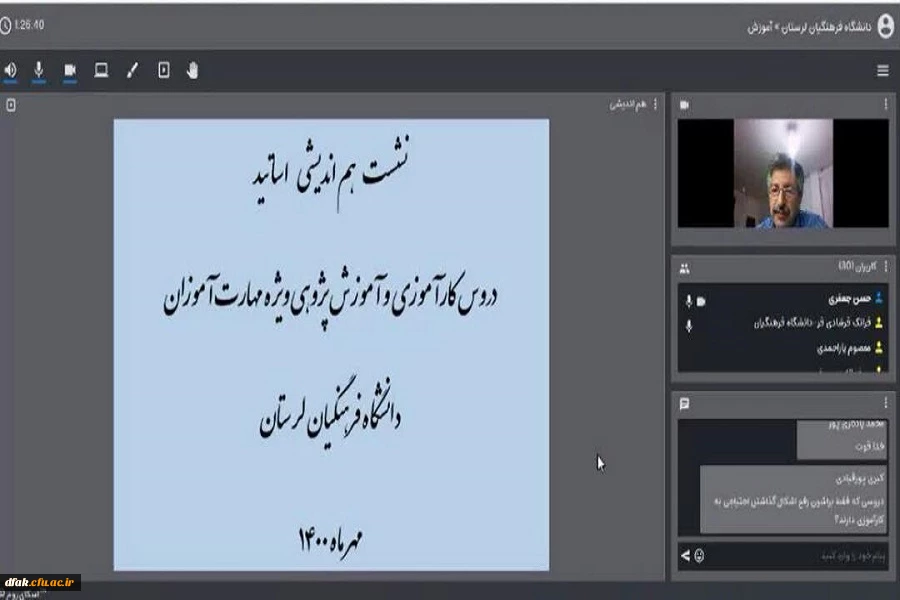Mute the microphone in the toolbar

pos(40,70)
